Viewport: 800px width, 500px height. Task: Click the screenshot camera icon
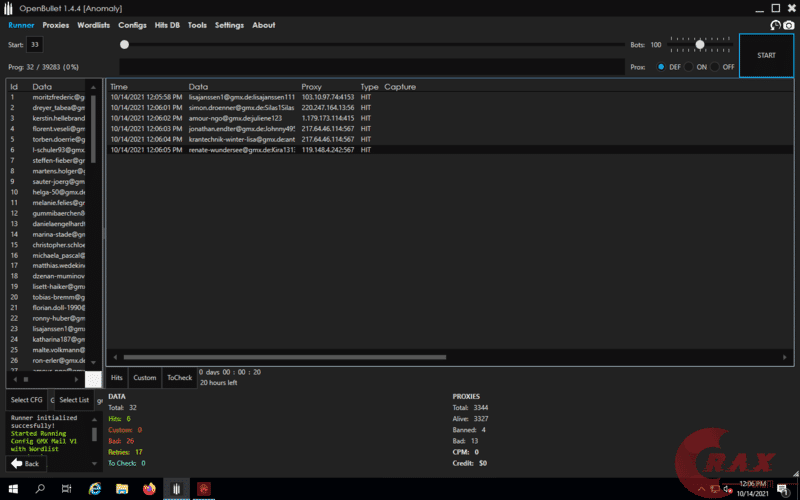pos(789,25)
